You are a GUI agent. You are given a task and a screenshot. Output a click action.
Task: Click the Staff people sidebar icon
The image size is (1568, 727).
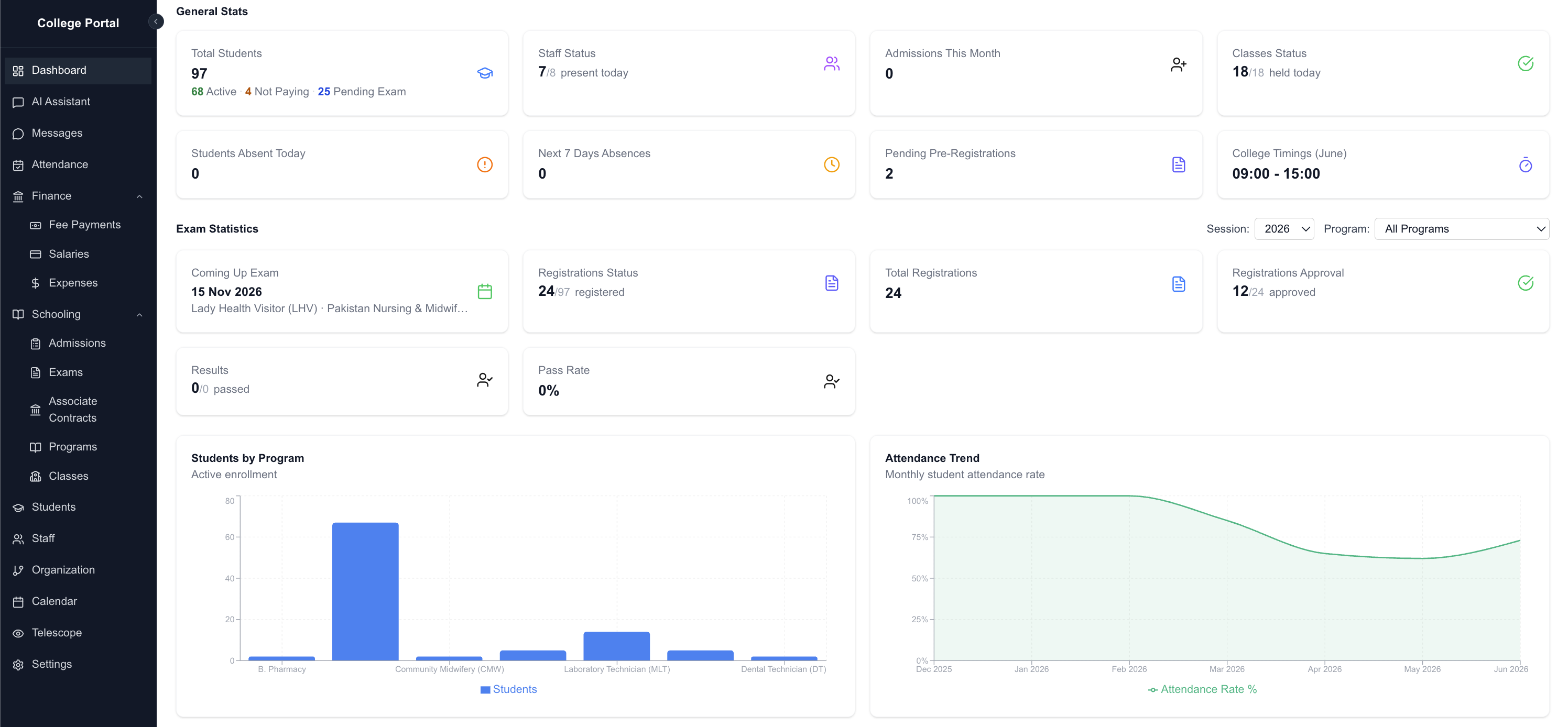pos(18,539)
